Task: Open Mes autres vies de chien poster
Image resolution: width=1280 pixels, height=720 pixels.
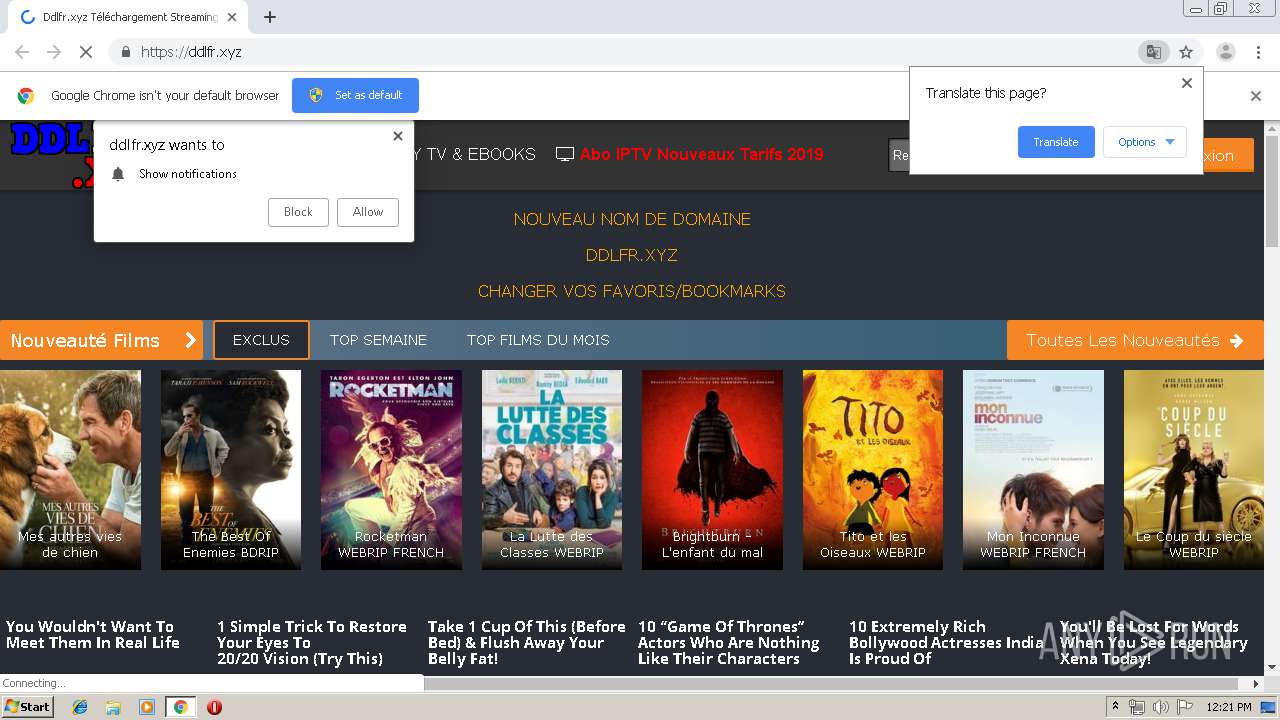Action: (70, 470)
